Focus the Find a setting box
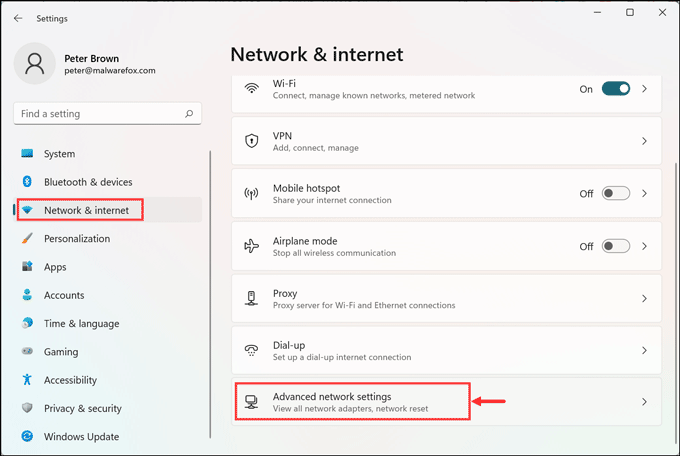 100,114
